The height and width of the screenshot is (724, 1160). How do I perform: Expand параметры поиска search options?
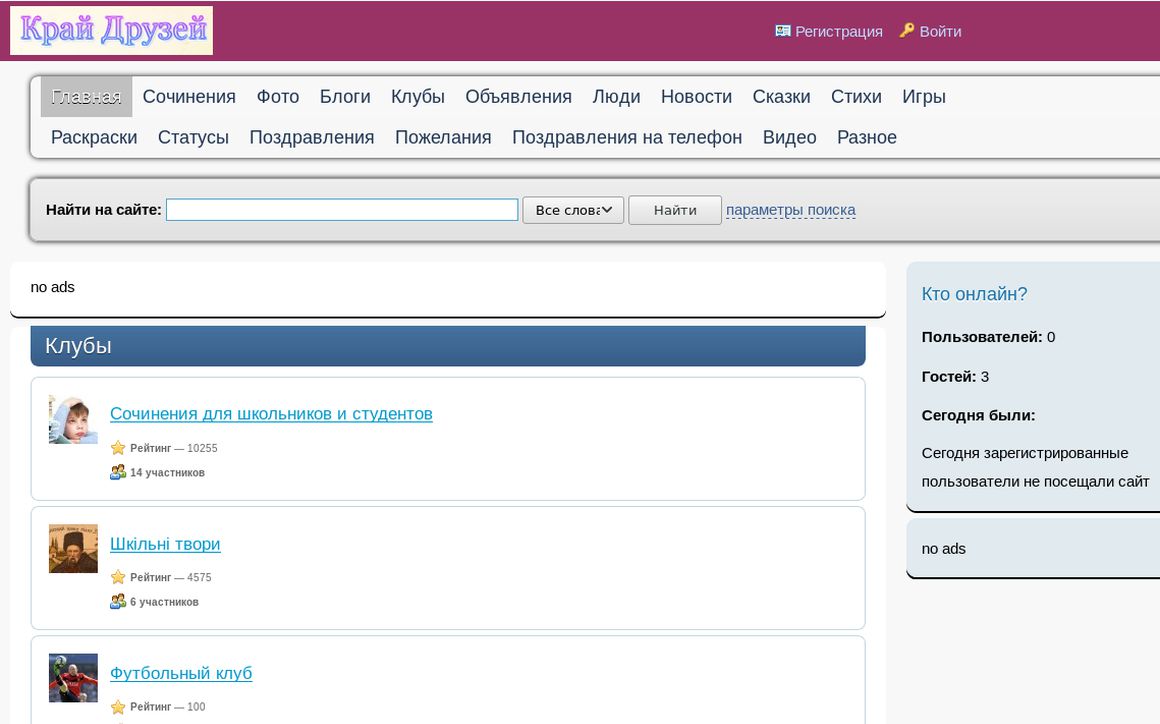790,210
